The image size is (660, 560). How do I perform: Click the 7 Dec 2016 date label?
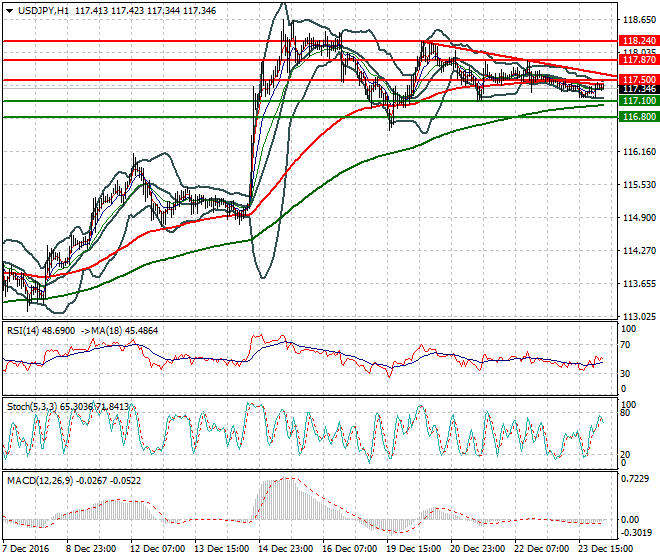26,549
